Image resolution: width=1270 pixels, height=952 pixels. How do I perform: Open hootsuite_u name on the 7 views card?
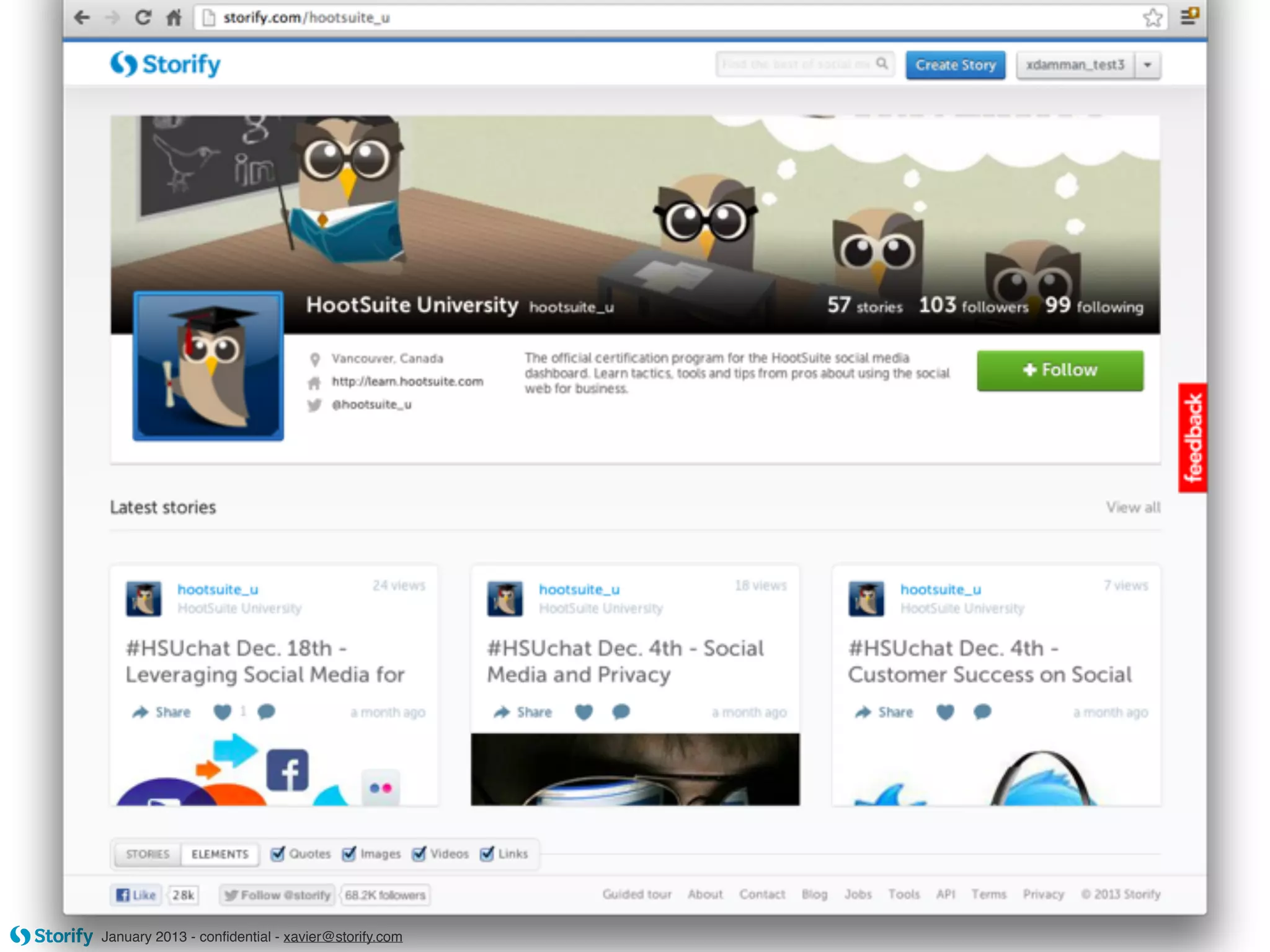[941, 589]
